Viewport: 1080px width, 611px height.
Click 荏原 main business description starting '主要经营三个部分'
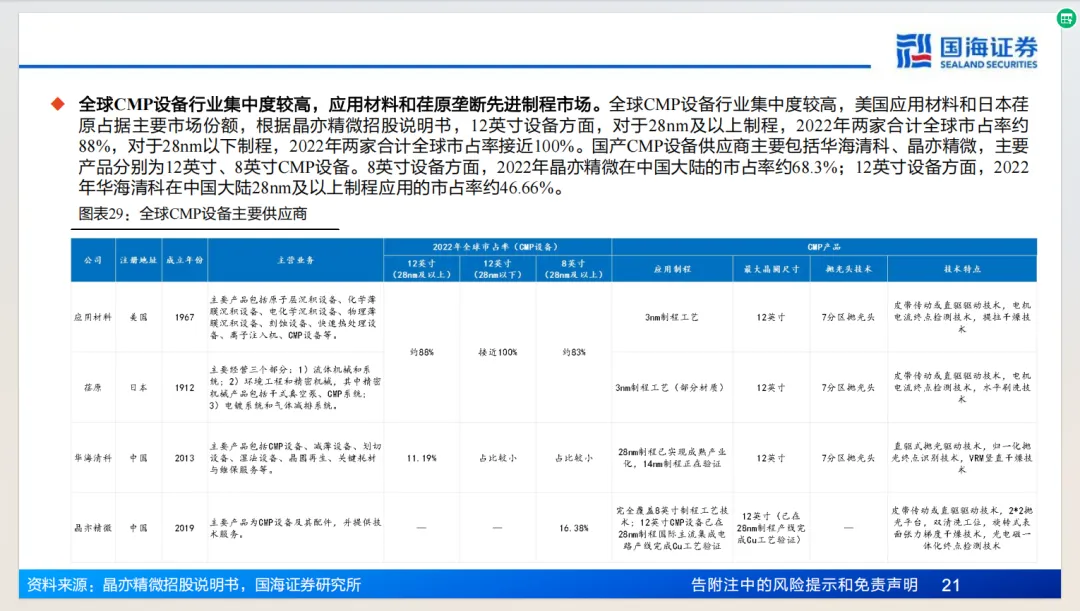295,388
